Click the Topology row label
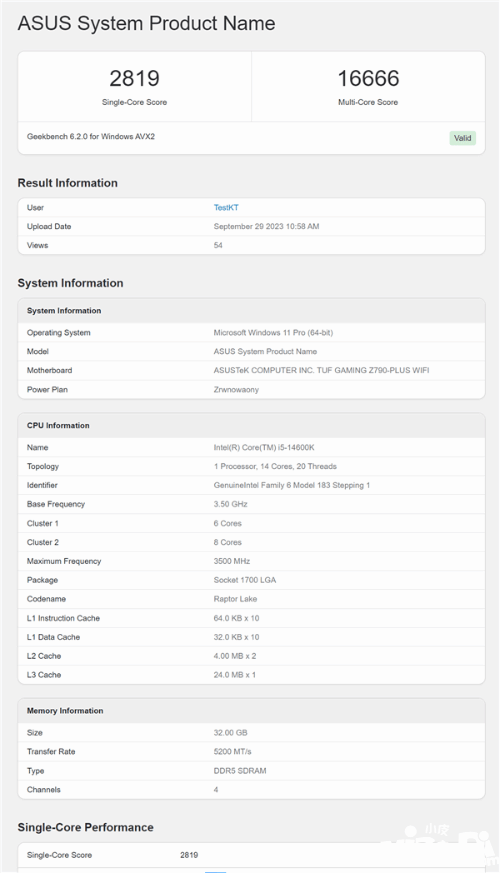500x873 pixels. (42, 466)
